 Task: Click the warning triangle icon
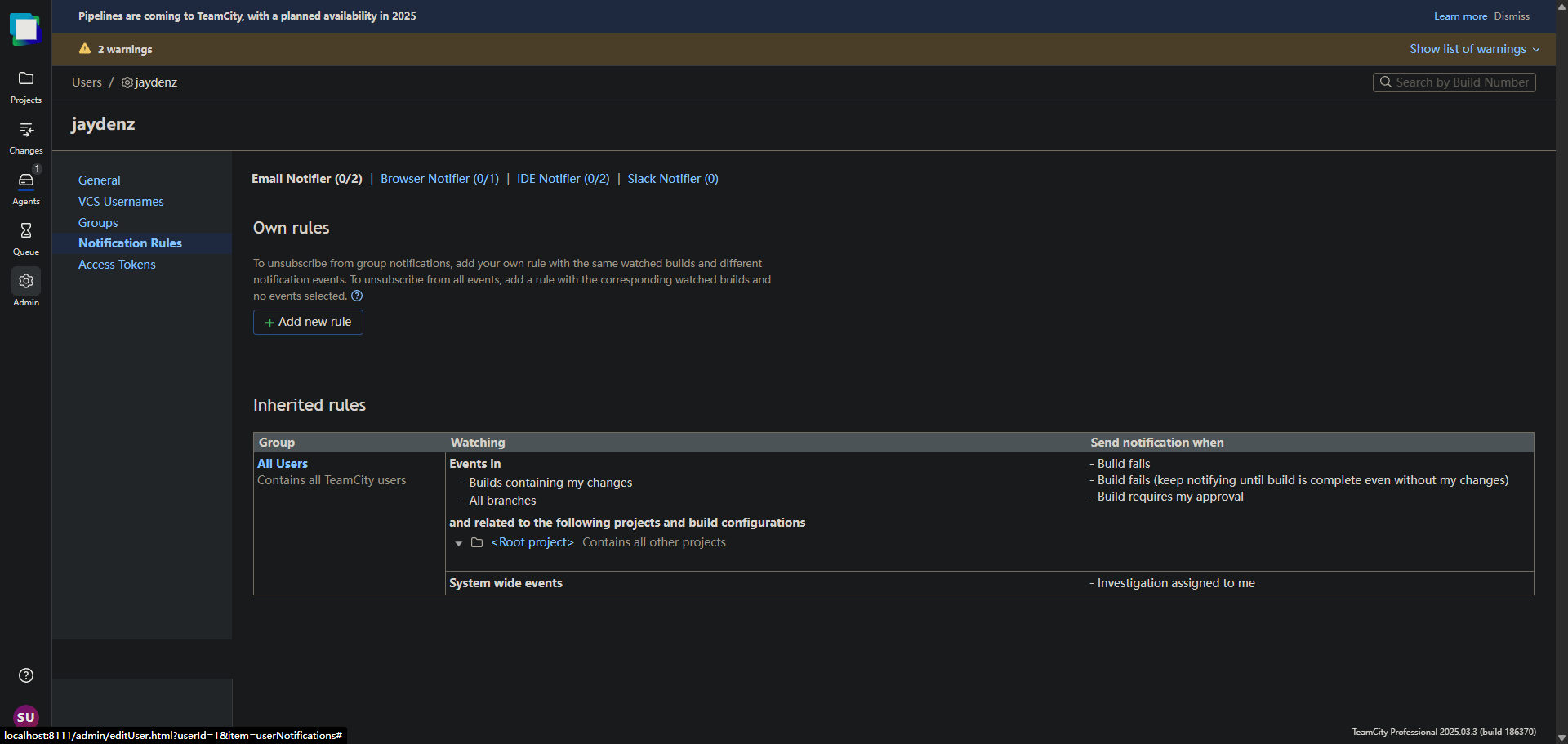pos(85,49)
